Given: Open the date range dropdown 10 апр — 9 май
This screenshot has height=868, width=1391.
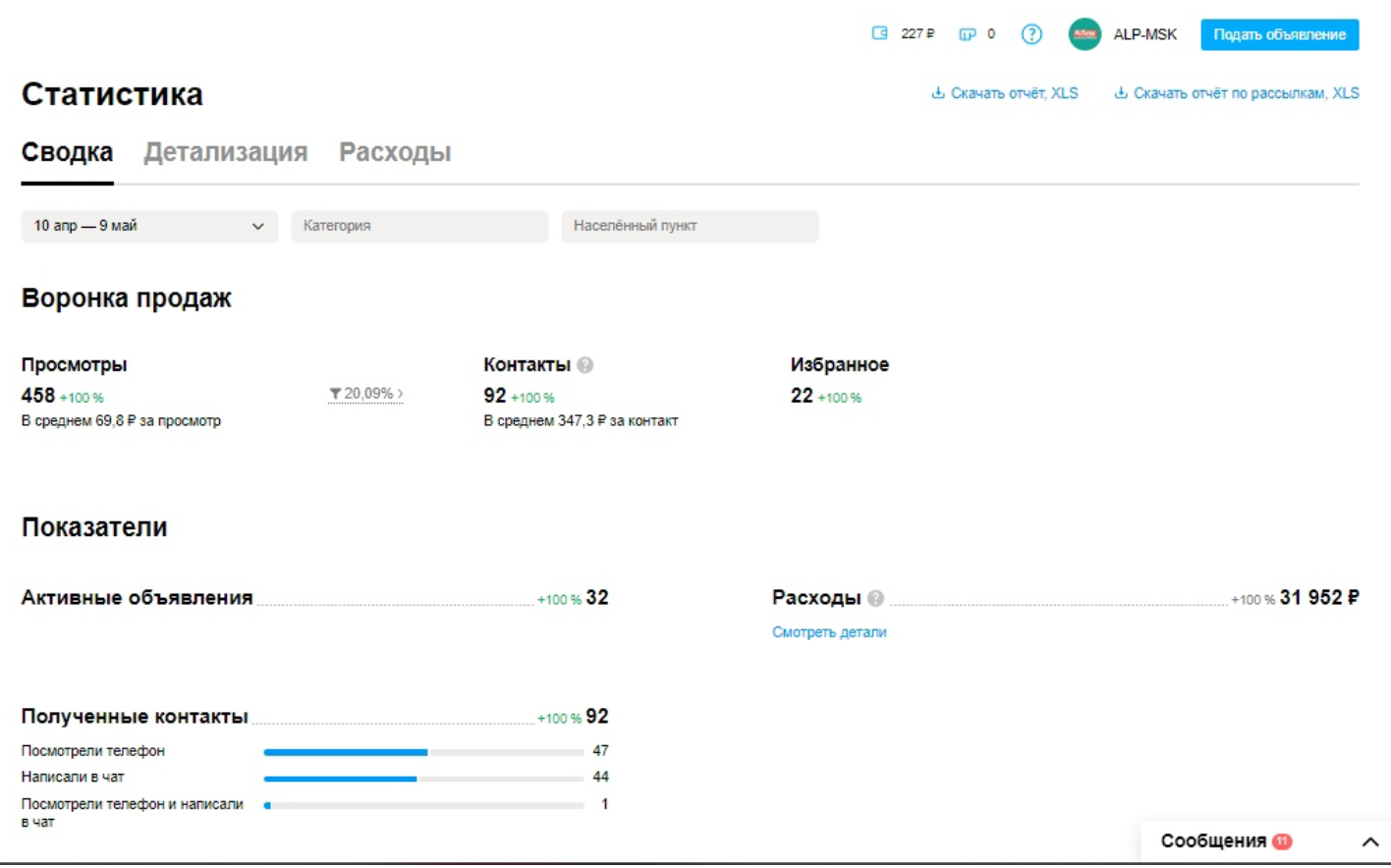Looking at the screenshot, I should click(x=149, y=226).
